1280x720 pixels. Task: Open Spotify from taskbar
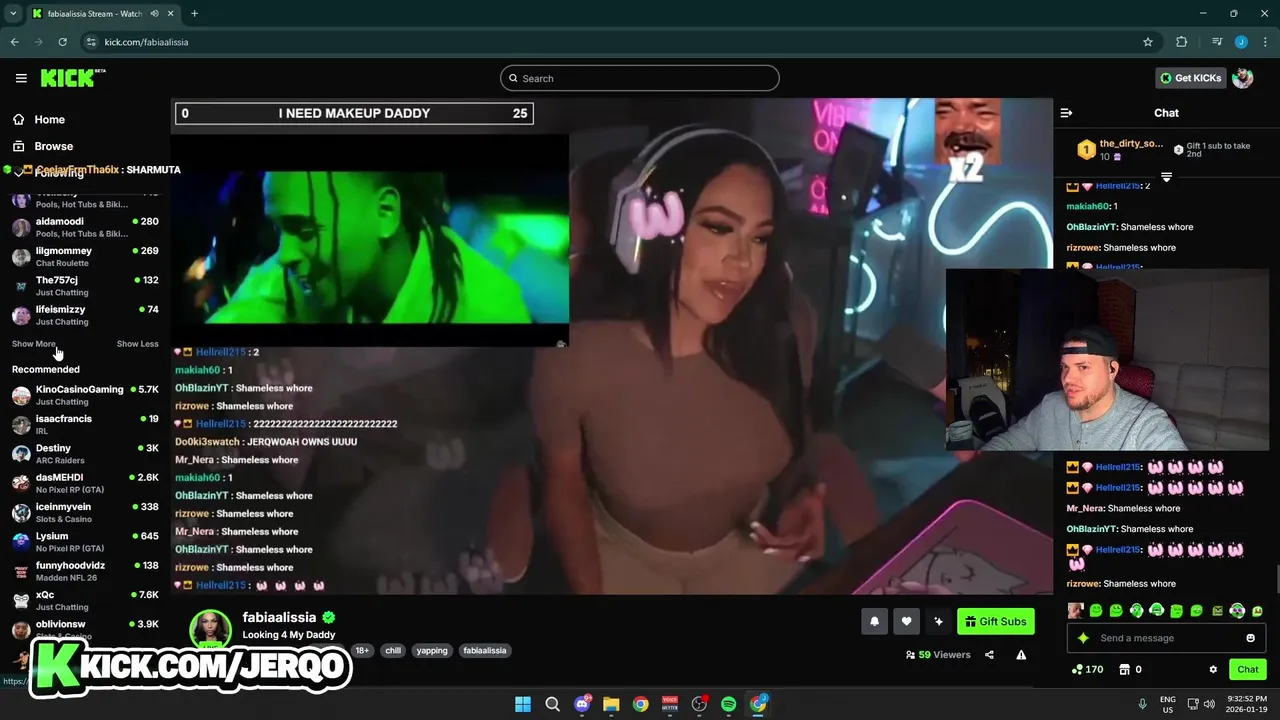coord(729,704)
